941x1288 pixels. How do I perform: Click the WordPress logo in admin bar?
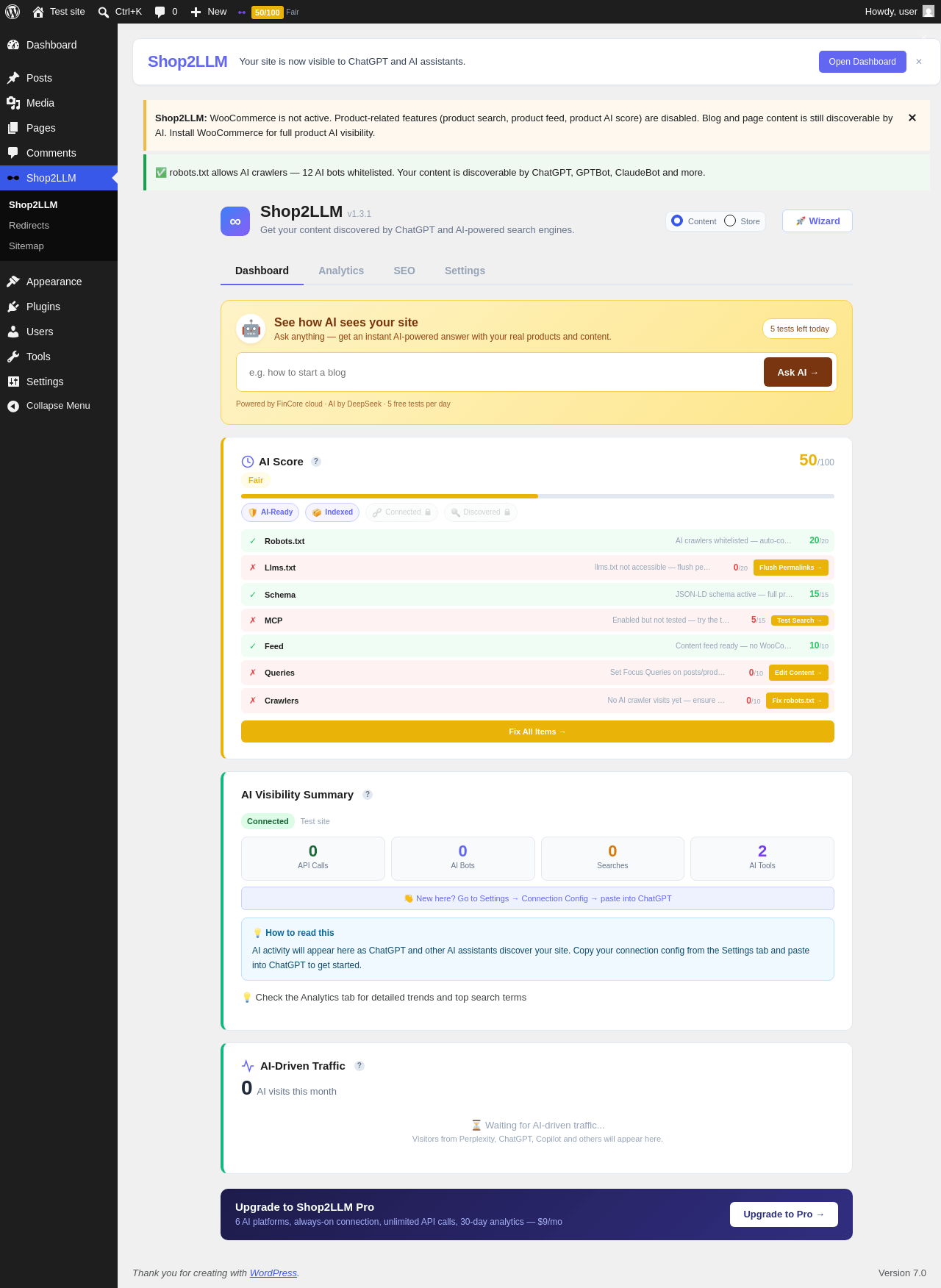tap(12, 12)
